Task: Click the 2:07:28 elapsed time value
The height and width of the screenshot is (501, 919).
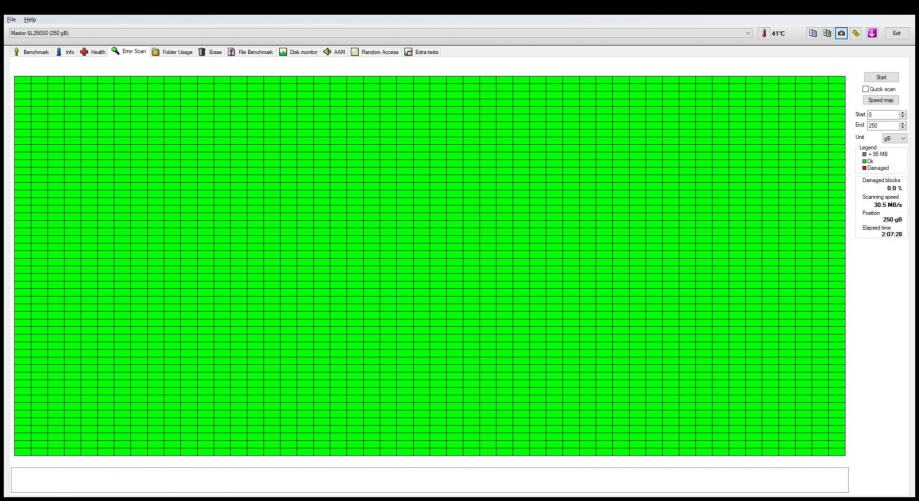Action: pos(891,234)
